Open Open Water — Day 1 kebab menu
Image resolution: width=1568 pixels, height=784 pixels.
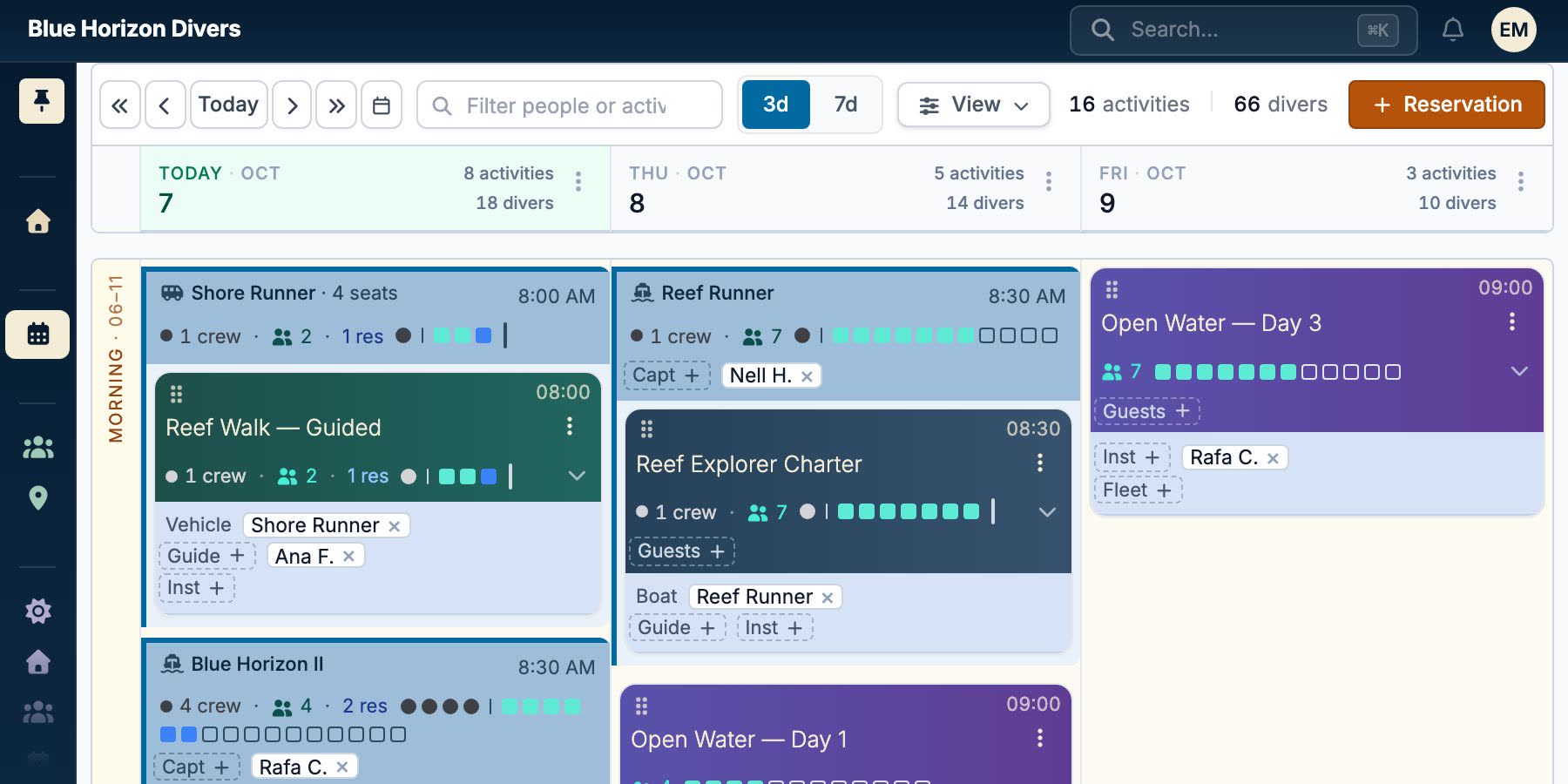pyautogui.click(x=1040, y=739)
